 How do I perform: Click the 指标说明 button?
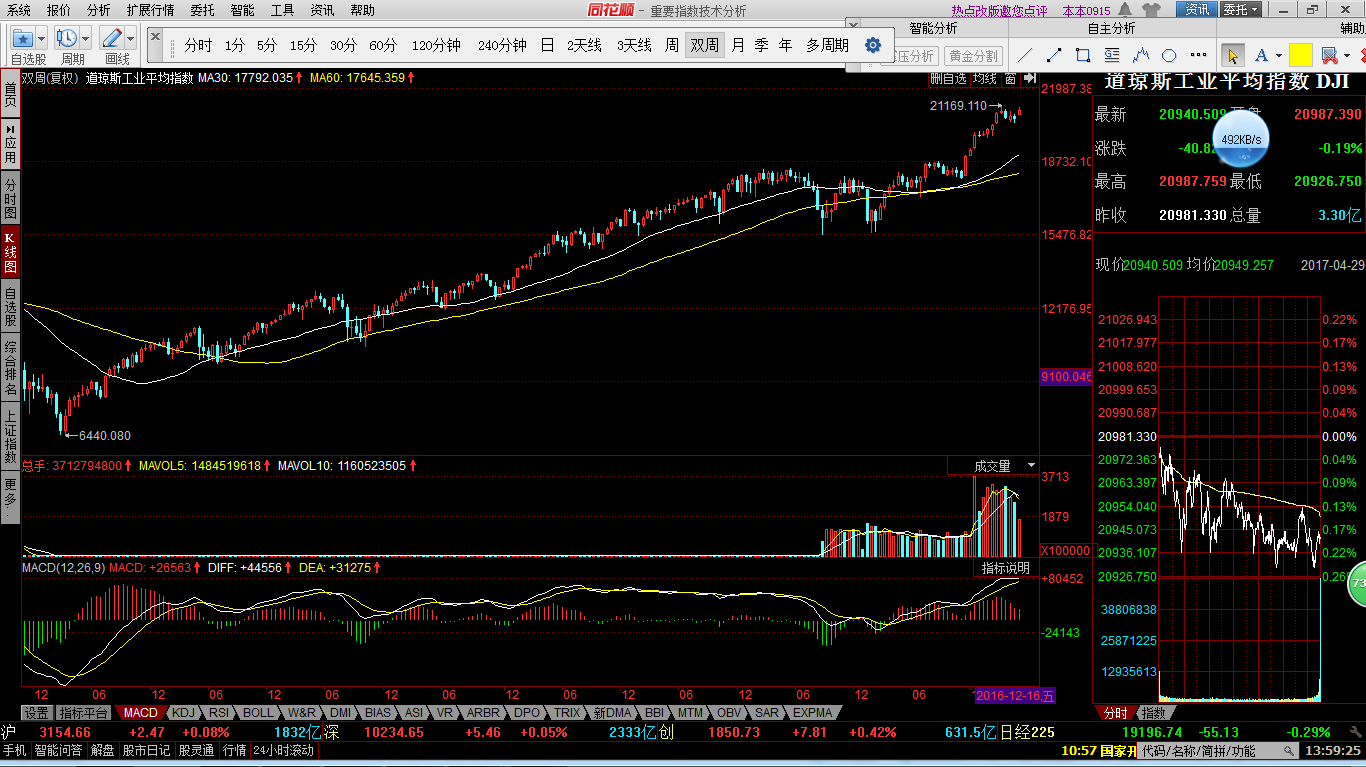[1005, 568]
